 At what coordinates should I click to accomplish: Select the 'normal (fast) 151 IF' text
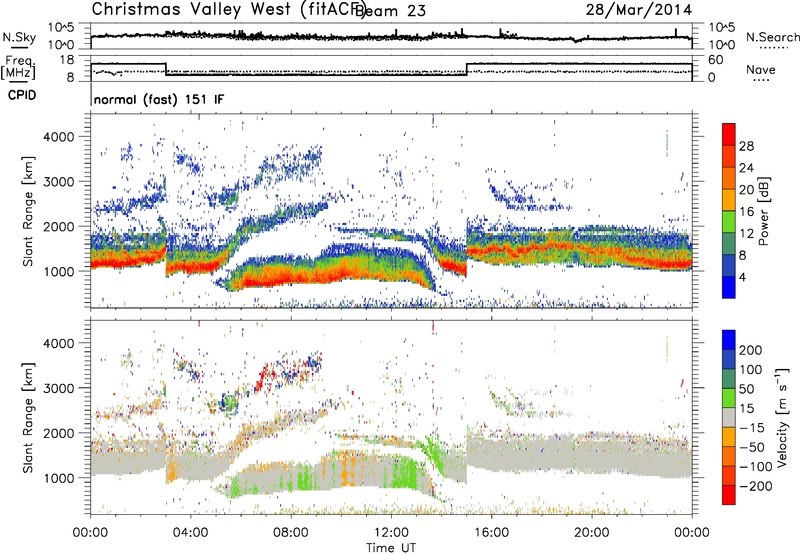(159, 99)
